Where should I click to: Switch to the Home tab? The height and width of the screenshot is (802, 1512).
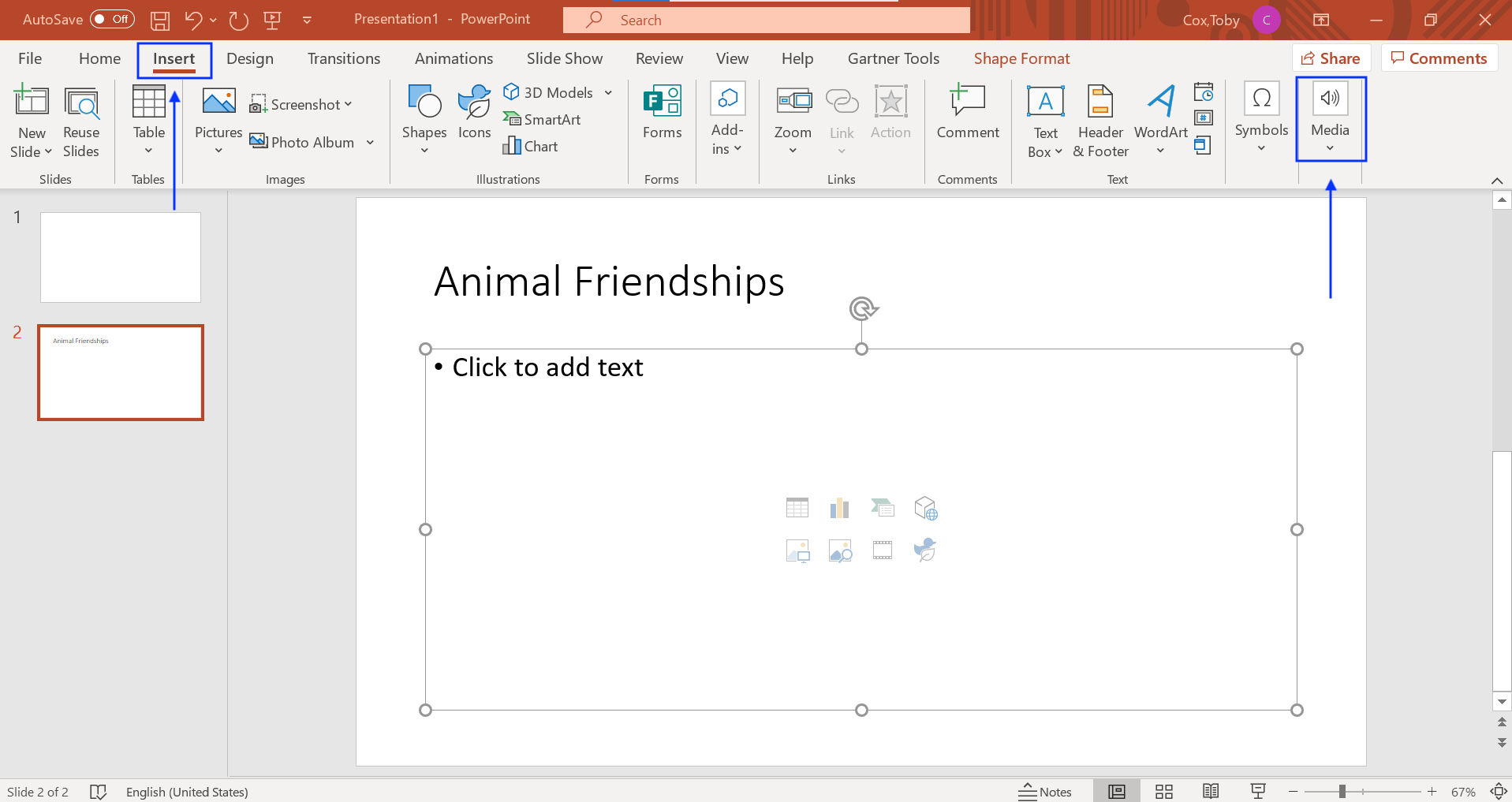point(99,58)
